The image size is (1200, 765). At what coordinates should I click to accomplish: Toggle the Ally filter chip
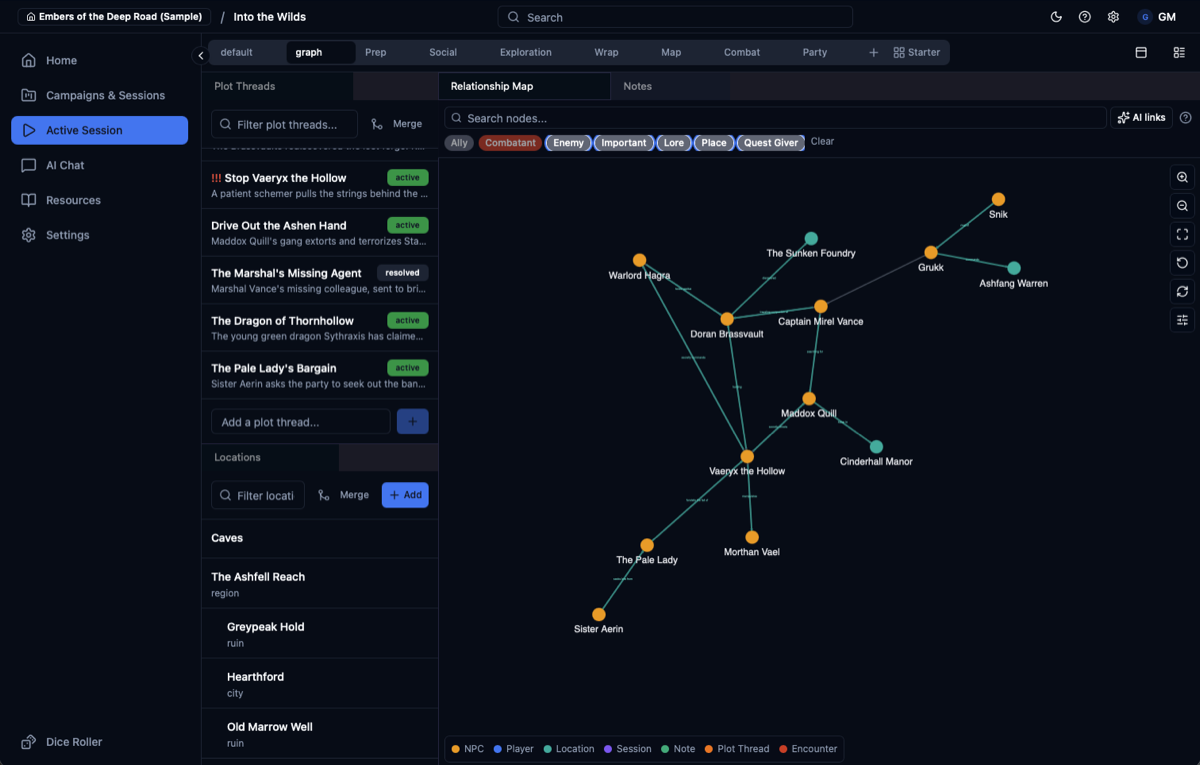[459, 143]
